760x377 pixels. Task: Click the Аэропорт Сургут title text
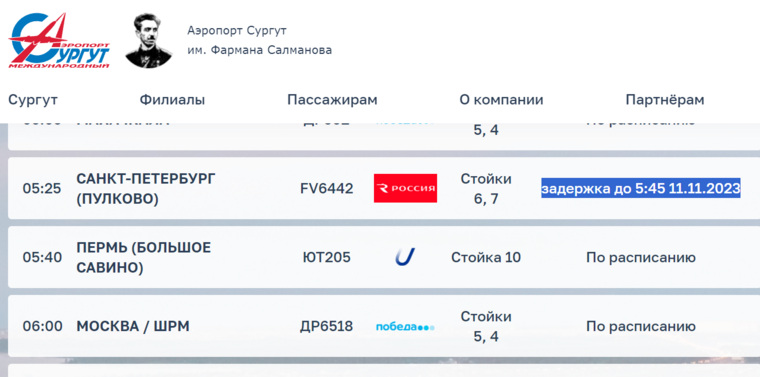pyautogui.click(x=237, y=31)
